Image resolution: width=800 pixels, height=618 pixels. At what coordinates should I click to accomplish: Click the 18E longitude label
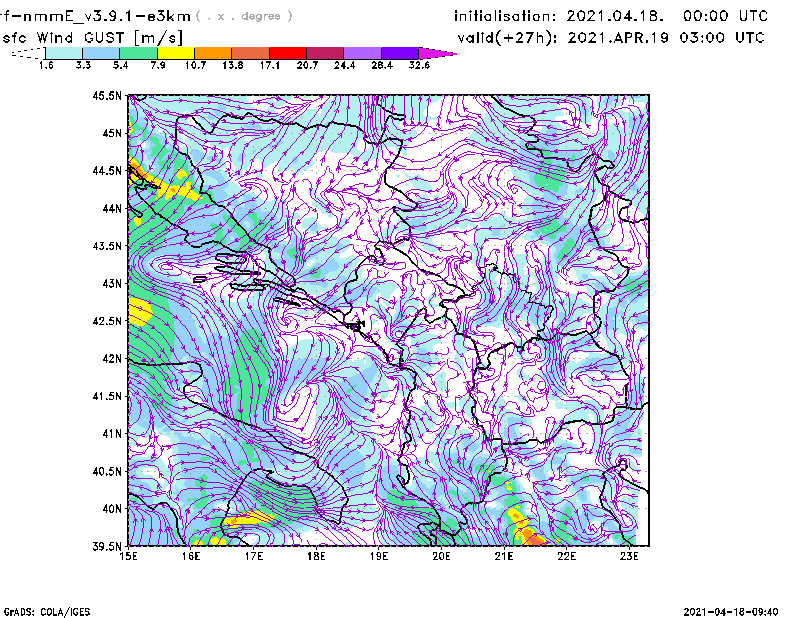coord(316,556)
